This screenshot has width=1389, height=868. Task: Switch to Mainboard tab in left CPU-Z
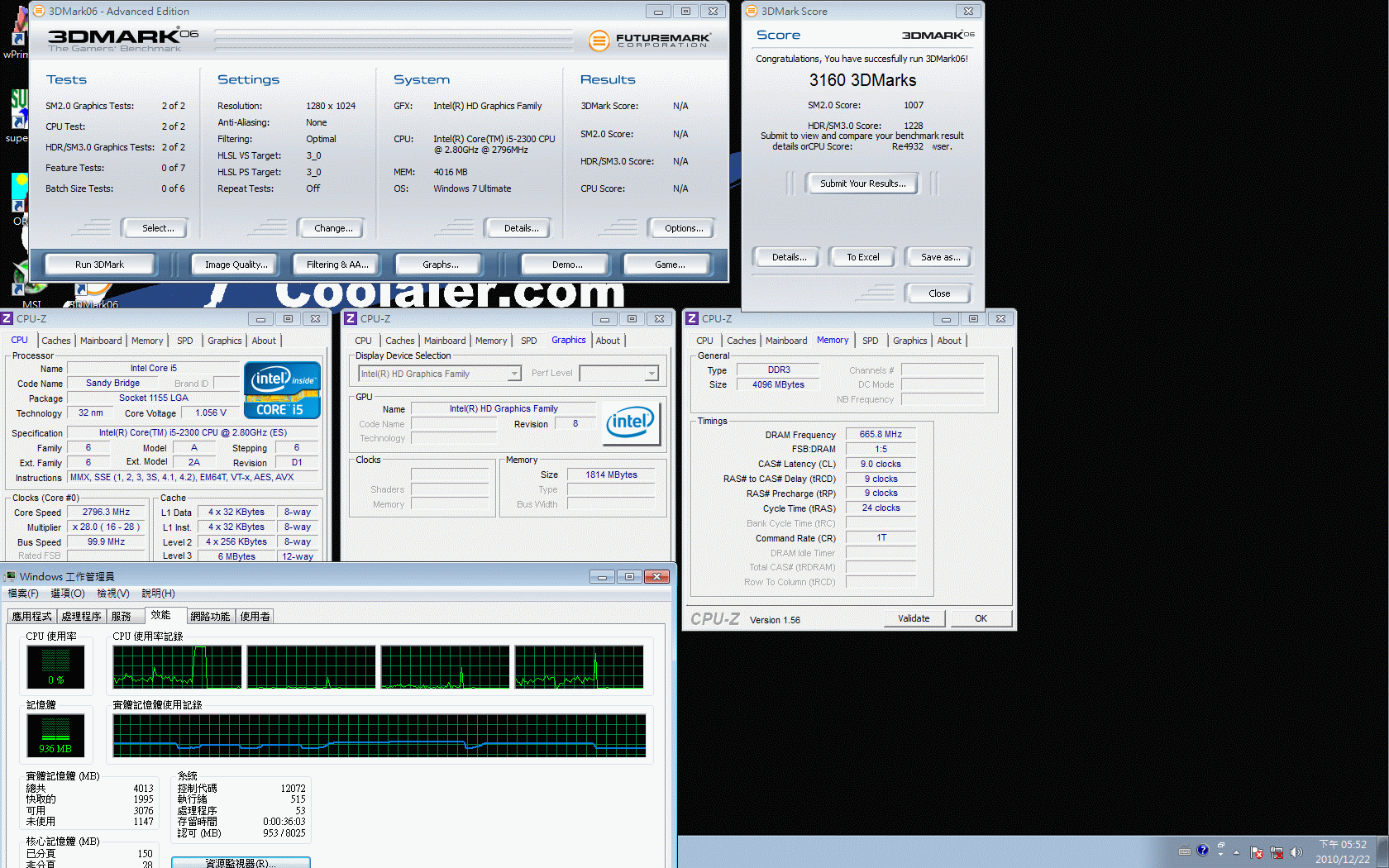tap(101, 341)
